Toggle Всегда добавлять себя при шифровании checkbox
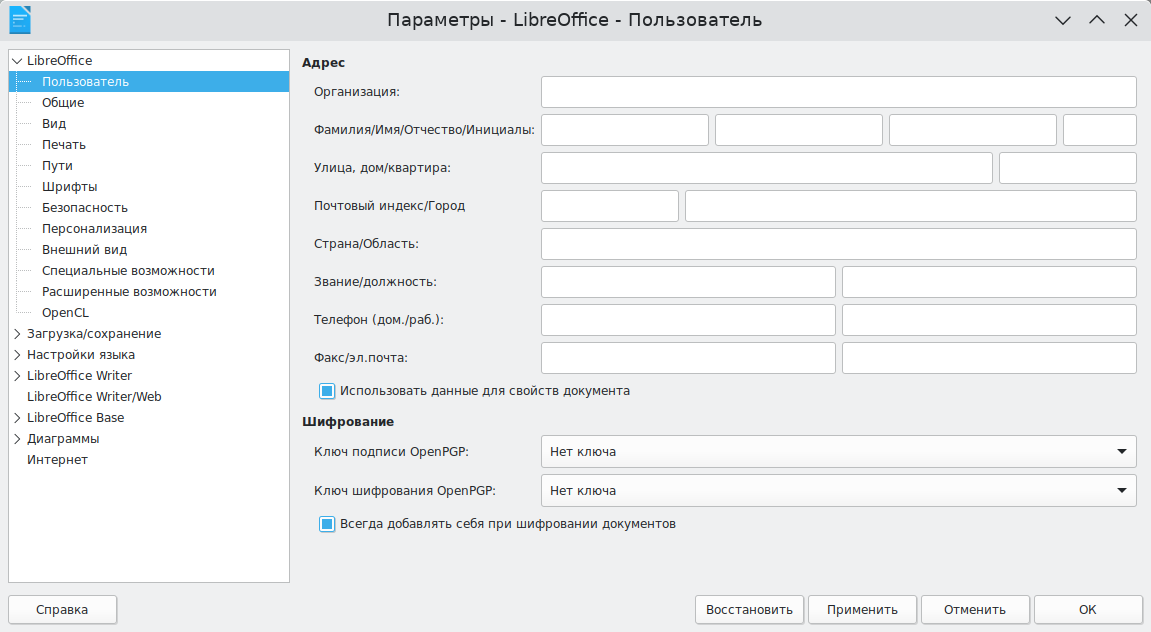This screenshot has width=1151, height=632. 327,524
